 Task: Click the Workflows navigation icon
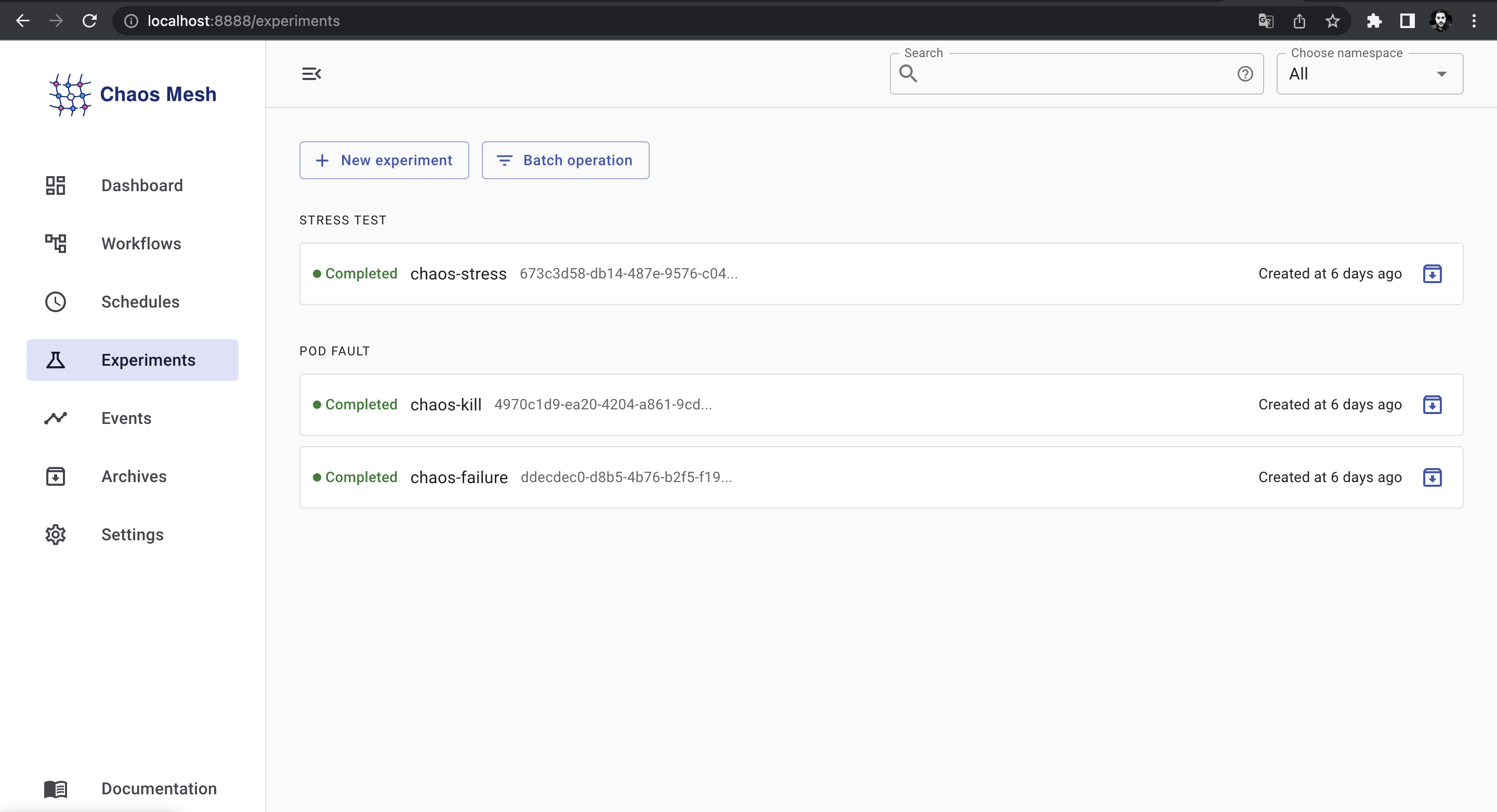pyautogui.click(x=55, y=243)
